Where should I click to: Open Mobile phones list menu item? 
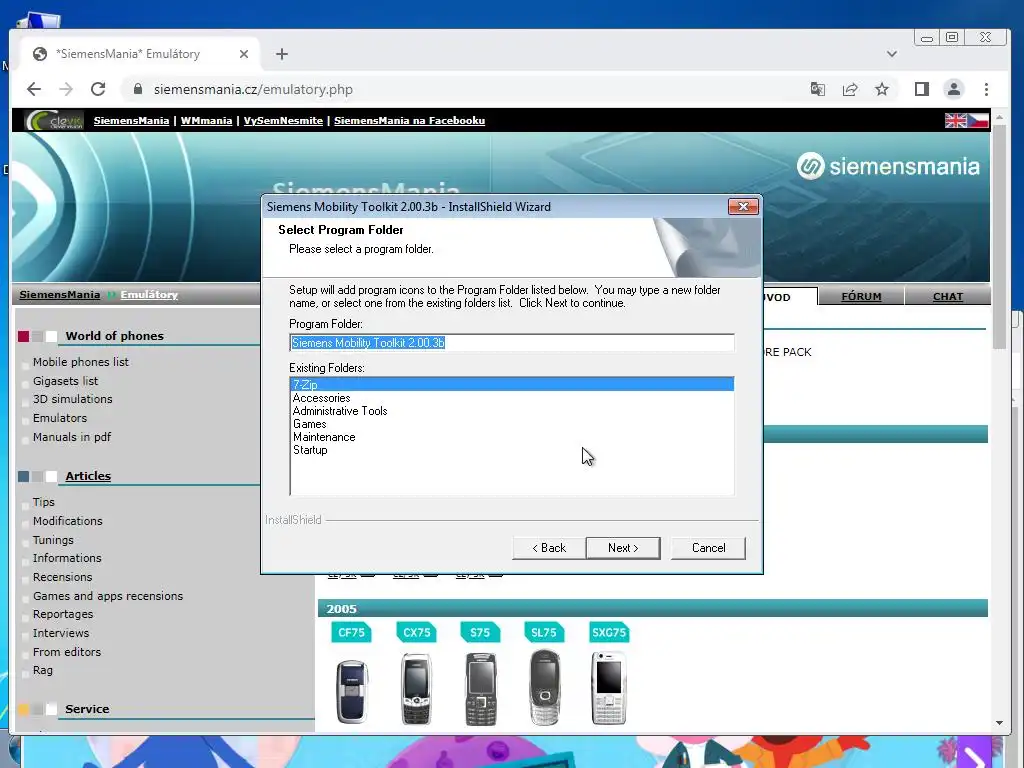tap(80, 362)
